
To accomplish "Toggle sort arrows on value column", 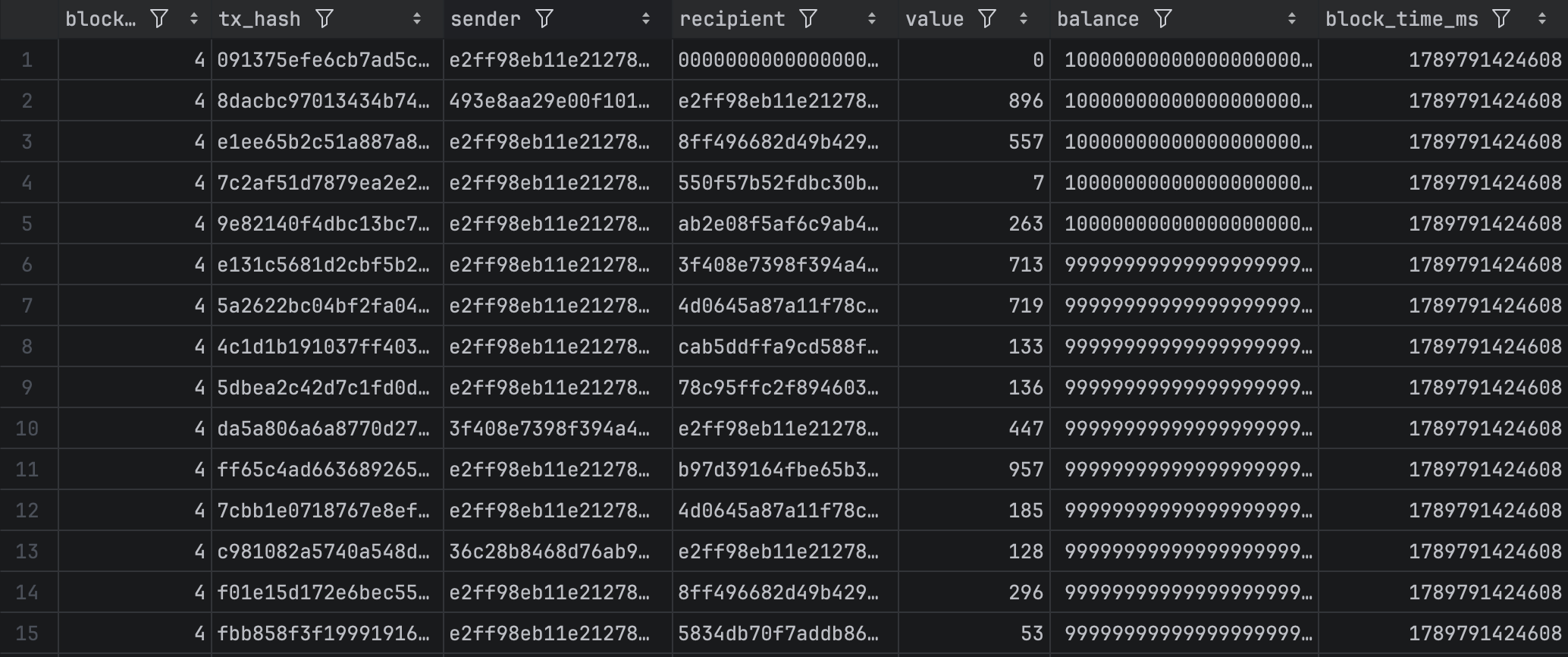I will click(x=1024, y=19).
